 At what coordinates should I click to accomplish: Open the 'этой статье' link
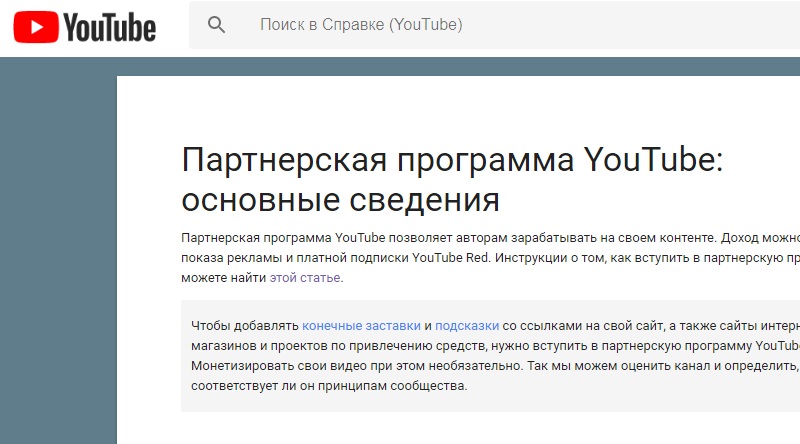point(305,278)
